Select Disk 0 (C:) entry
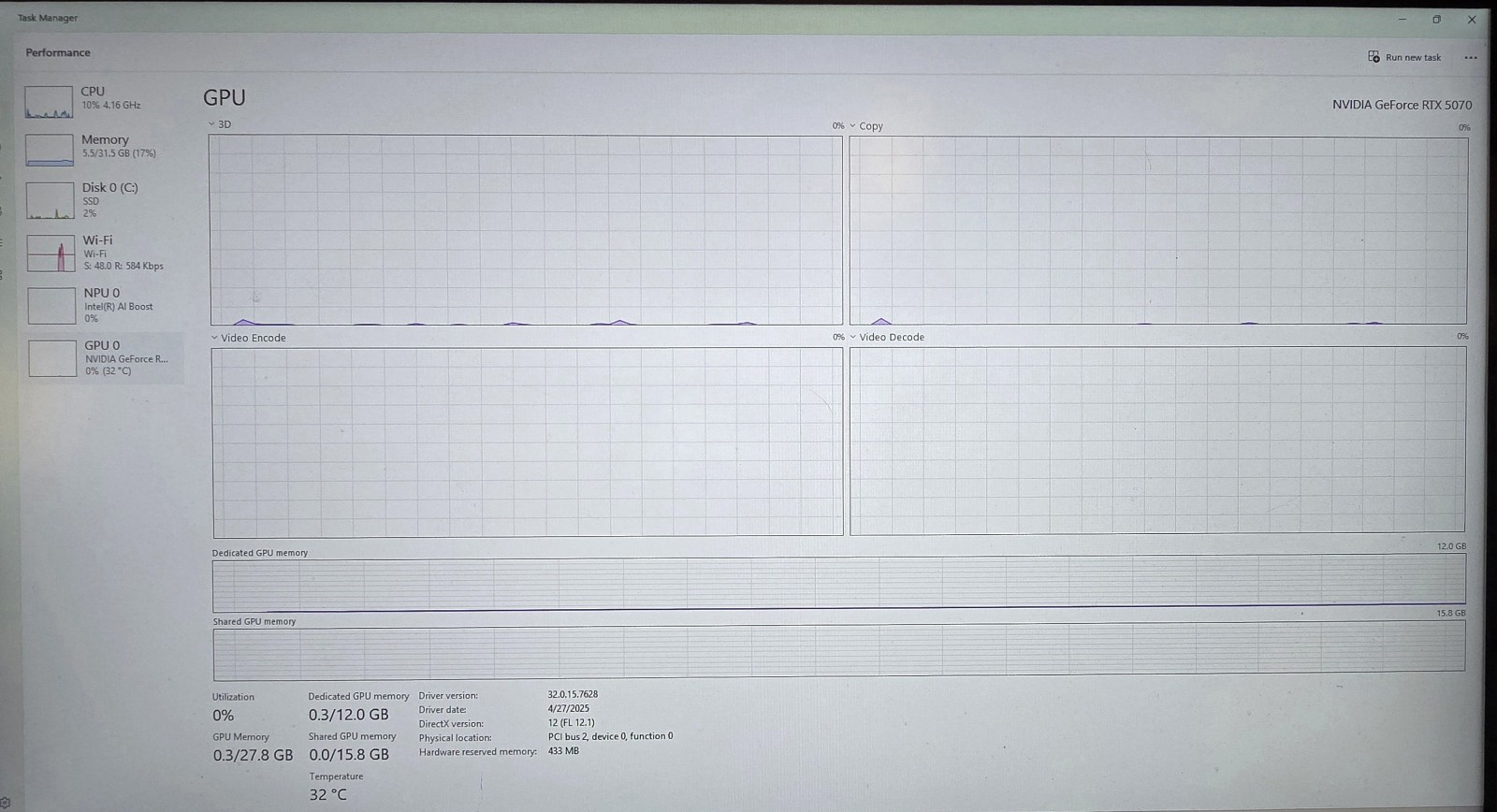 [x=103, y=200]
